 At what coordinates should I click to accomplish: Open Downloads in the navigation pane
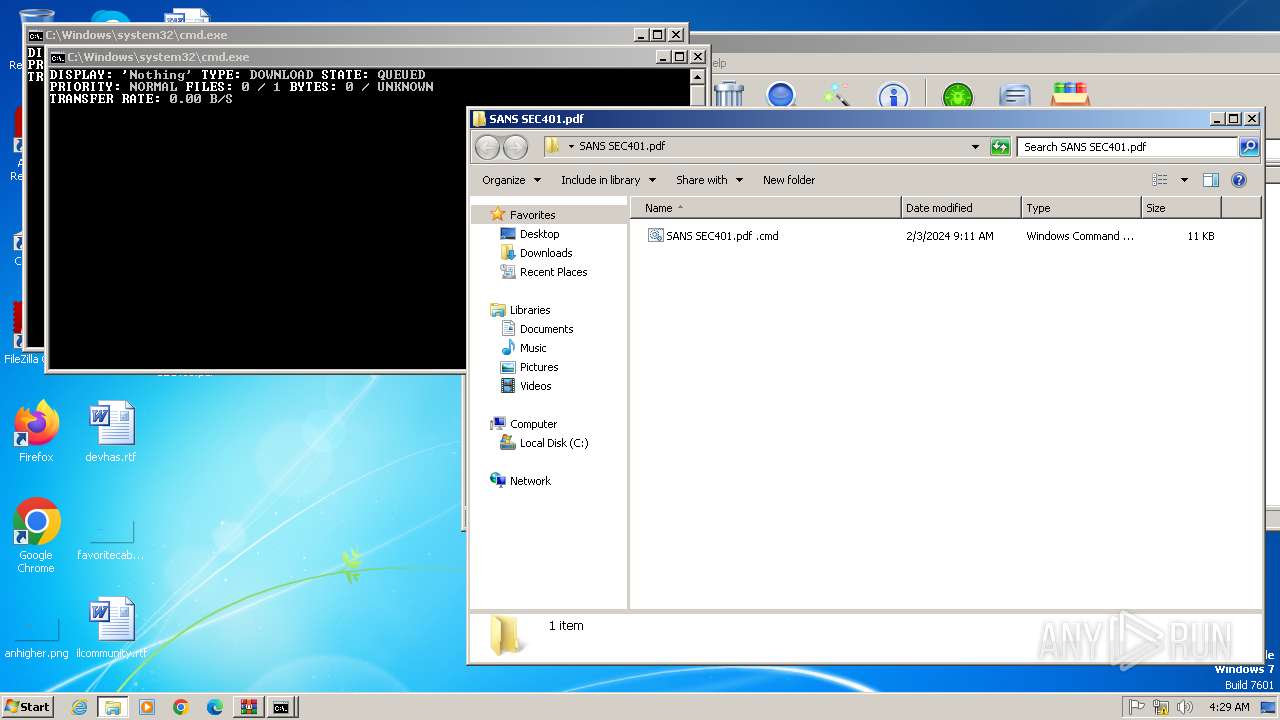pyautogui.click(x=546, y=253)
